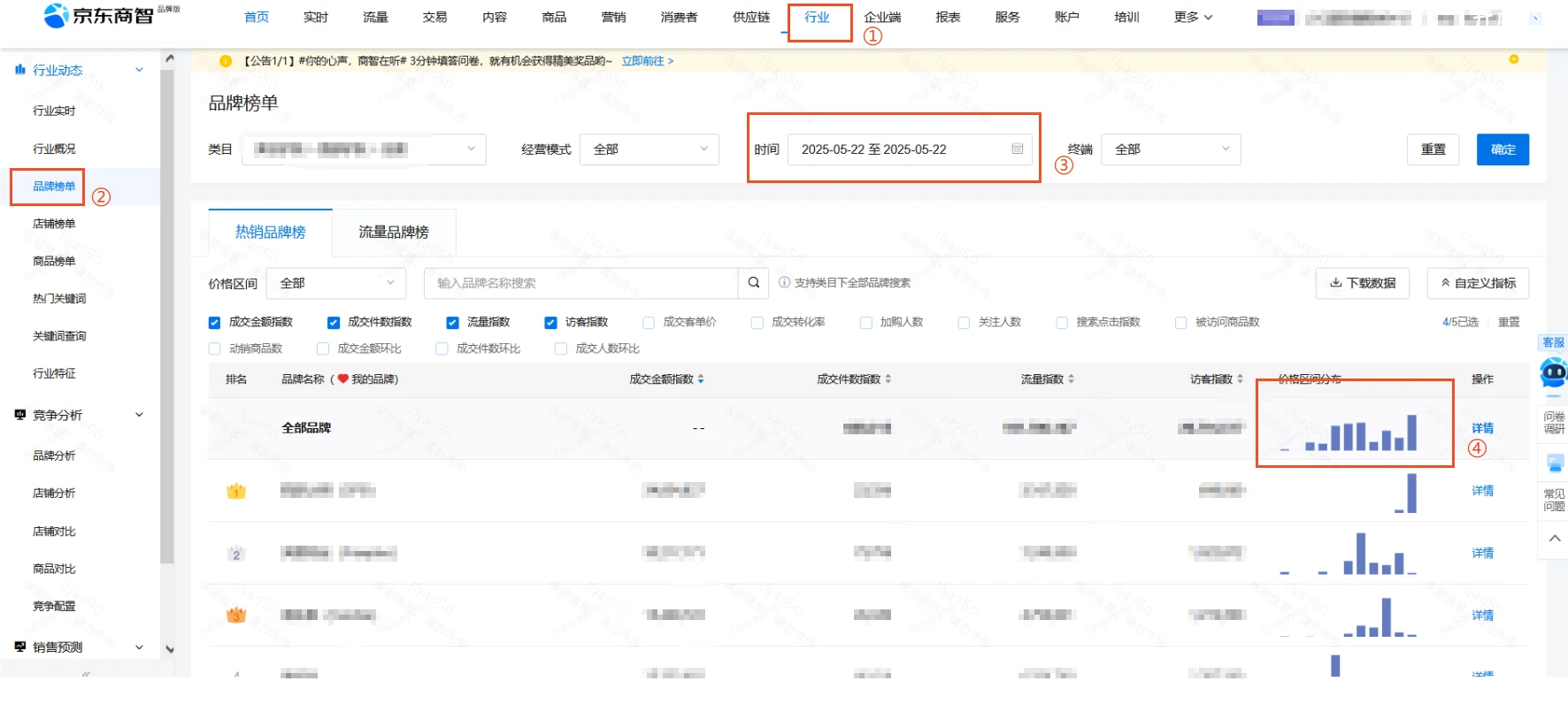Select 热销品牌榜 tab
1568x704 pixels.
[270, 232]
